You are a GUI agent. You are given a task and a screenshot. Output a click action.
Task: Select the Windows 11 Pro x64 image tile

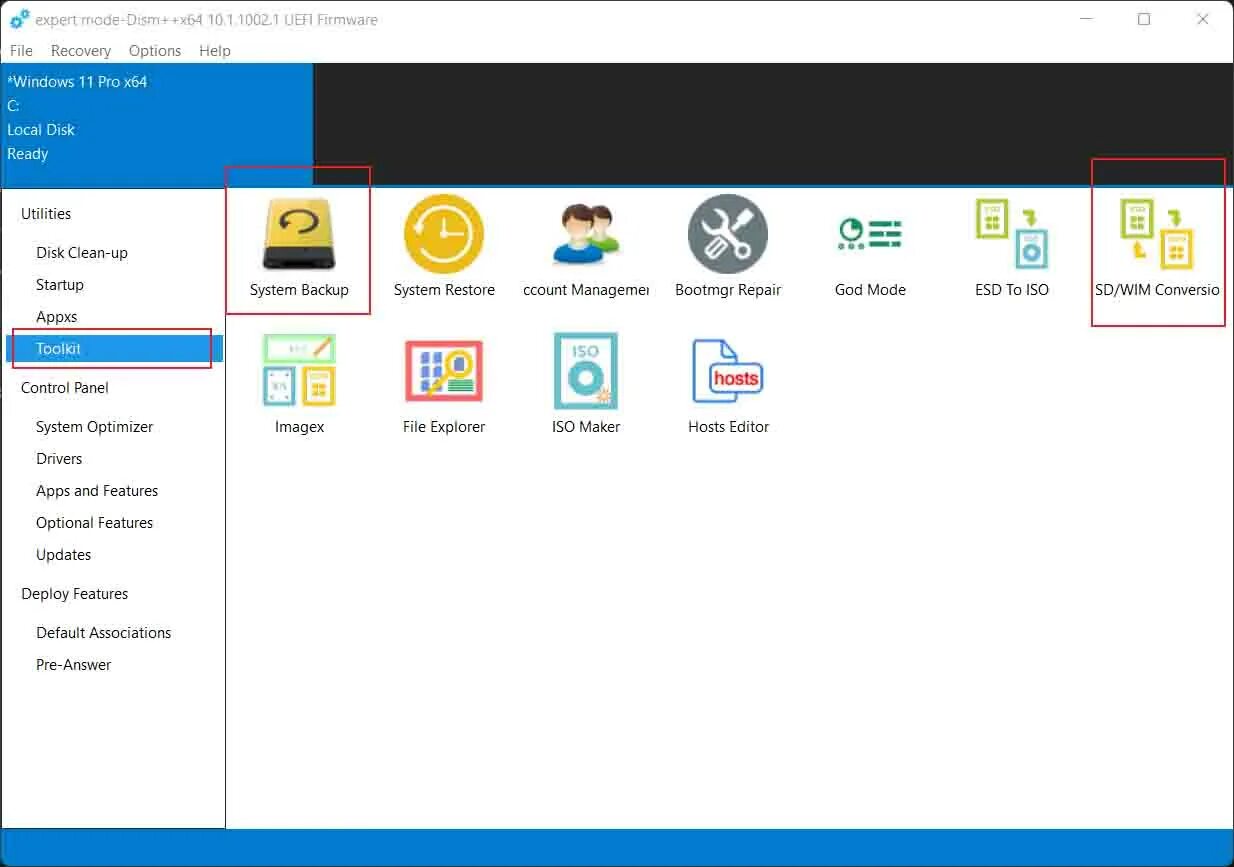(x=157, y=123)
